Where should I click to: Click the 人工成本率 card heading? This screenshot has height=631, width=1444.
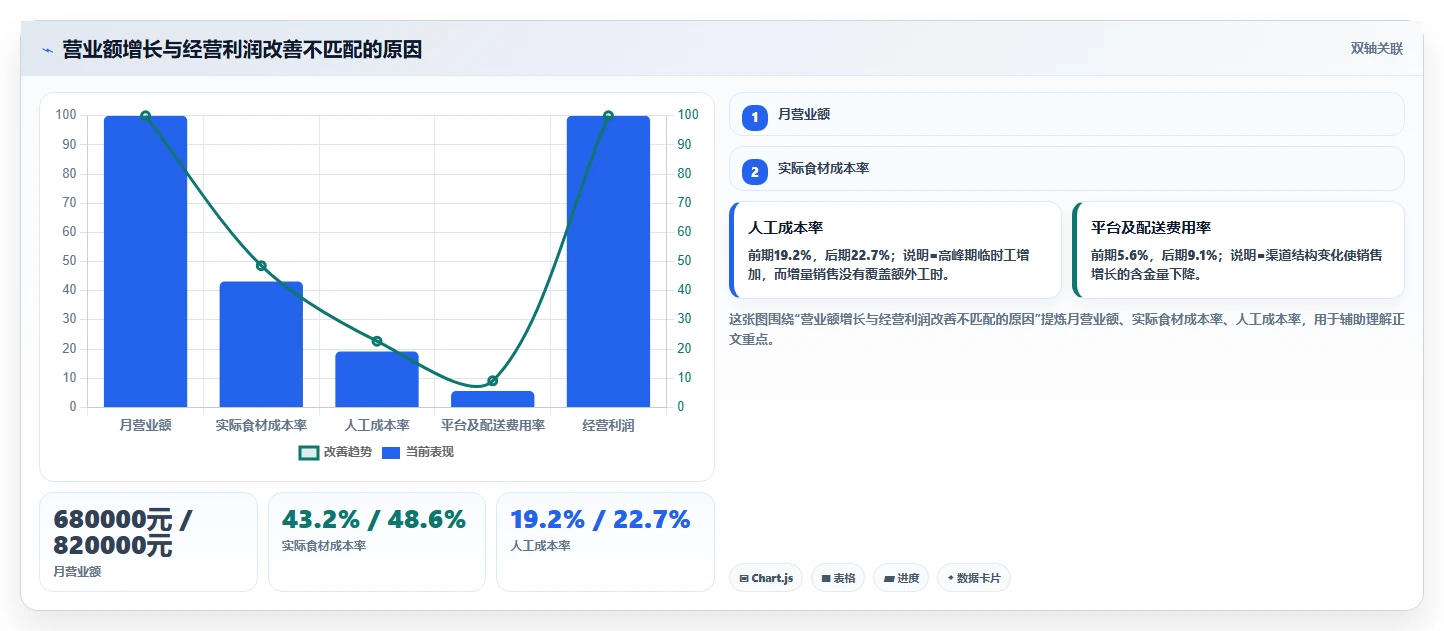click(785, 228)
